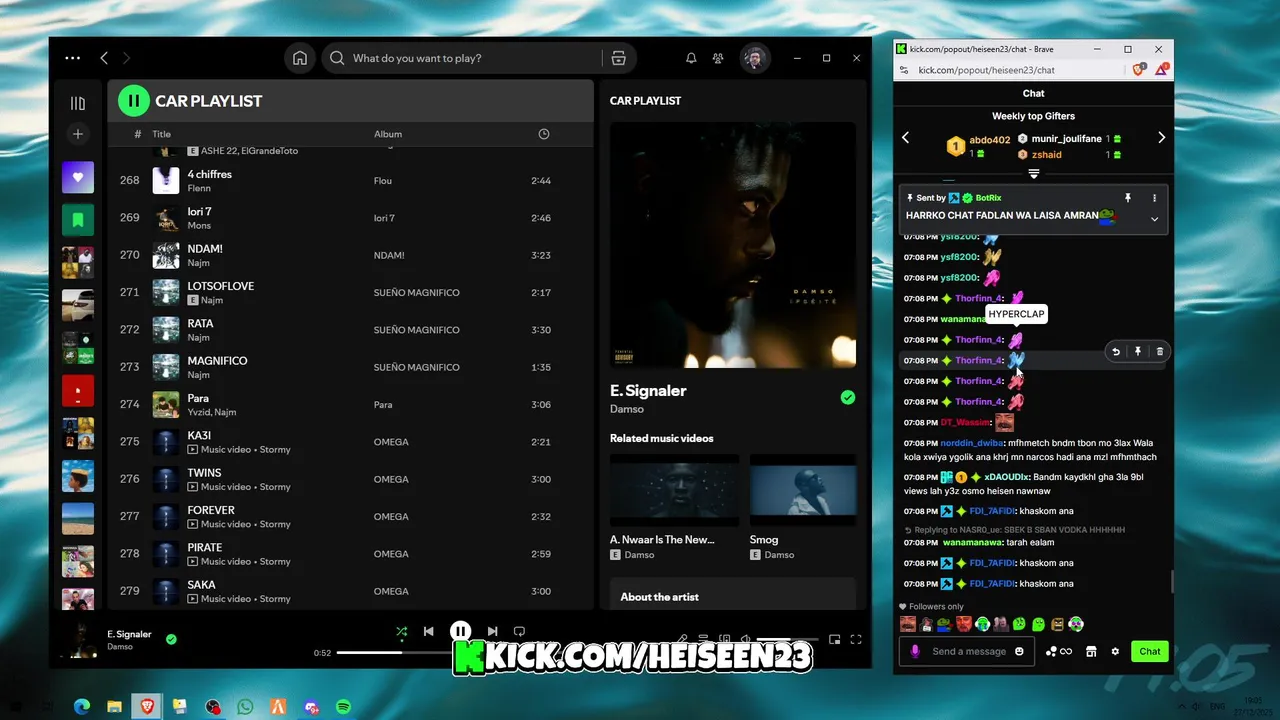Open E. Signaler album cover in Now Playing
The height and width of the screenshot is (720, 1280).
(733, 245)
